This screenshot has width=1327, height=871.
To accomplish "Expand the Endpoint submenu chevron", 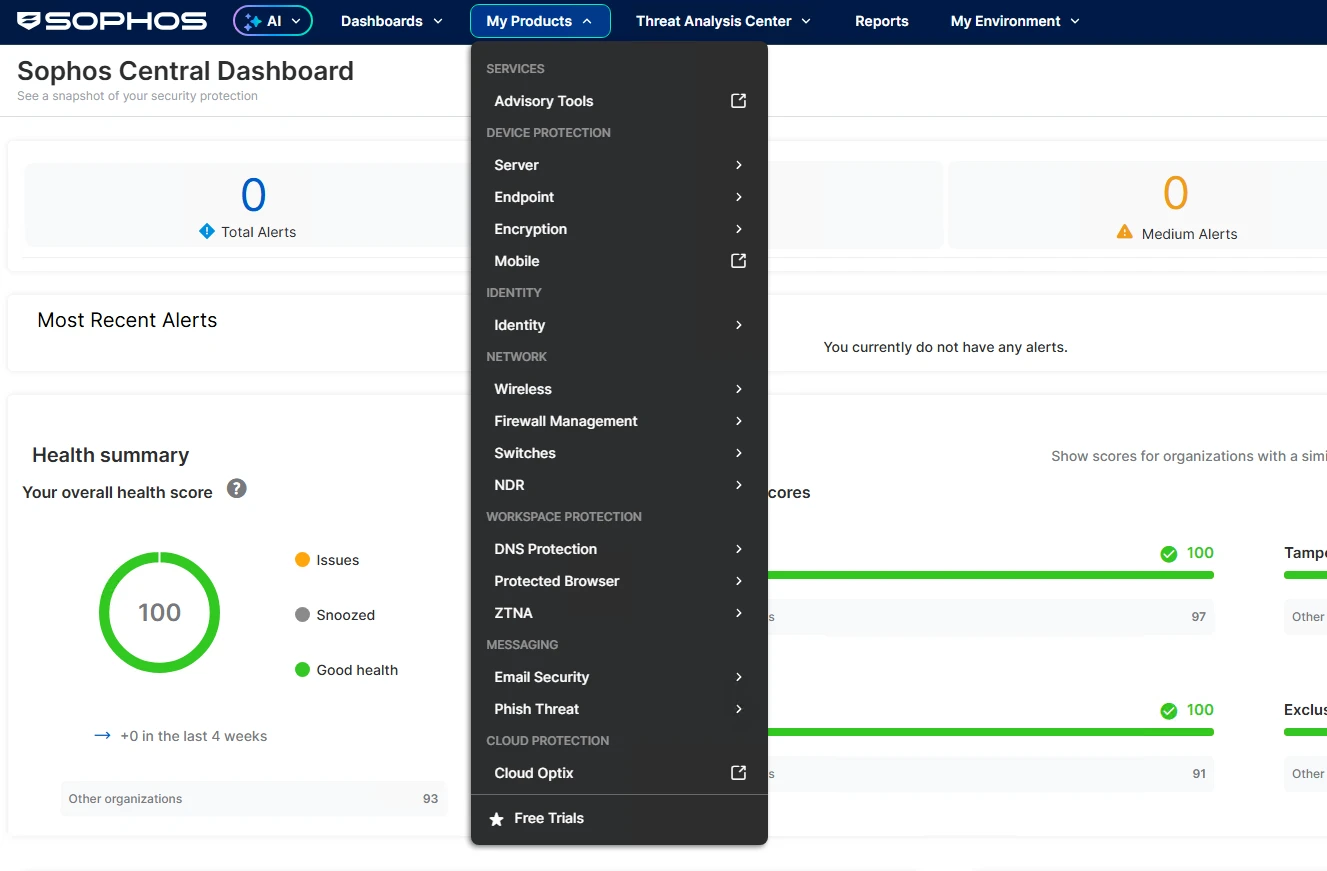I will pos(739,197).
